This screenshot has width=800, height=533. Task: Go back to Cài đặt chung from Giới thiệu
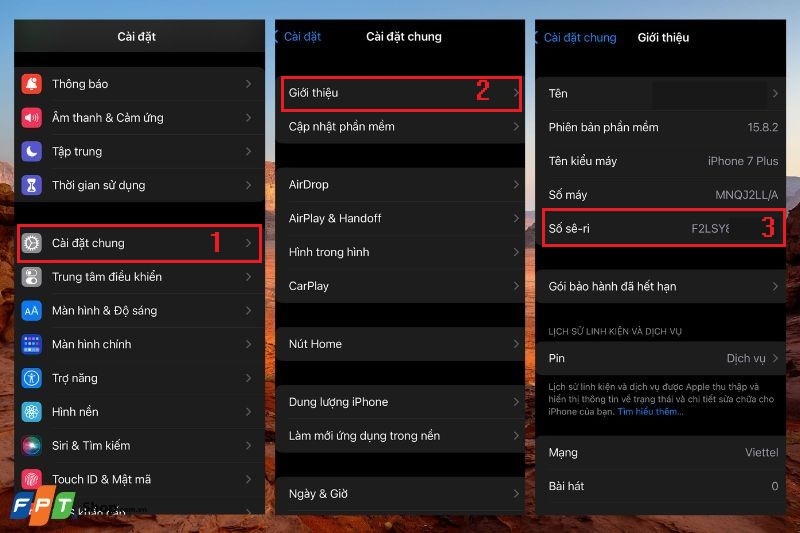576,37
